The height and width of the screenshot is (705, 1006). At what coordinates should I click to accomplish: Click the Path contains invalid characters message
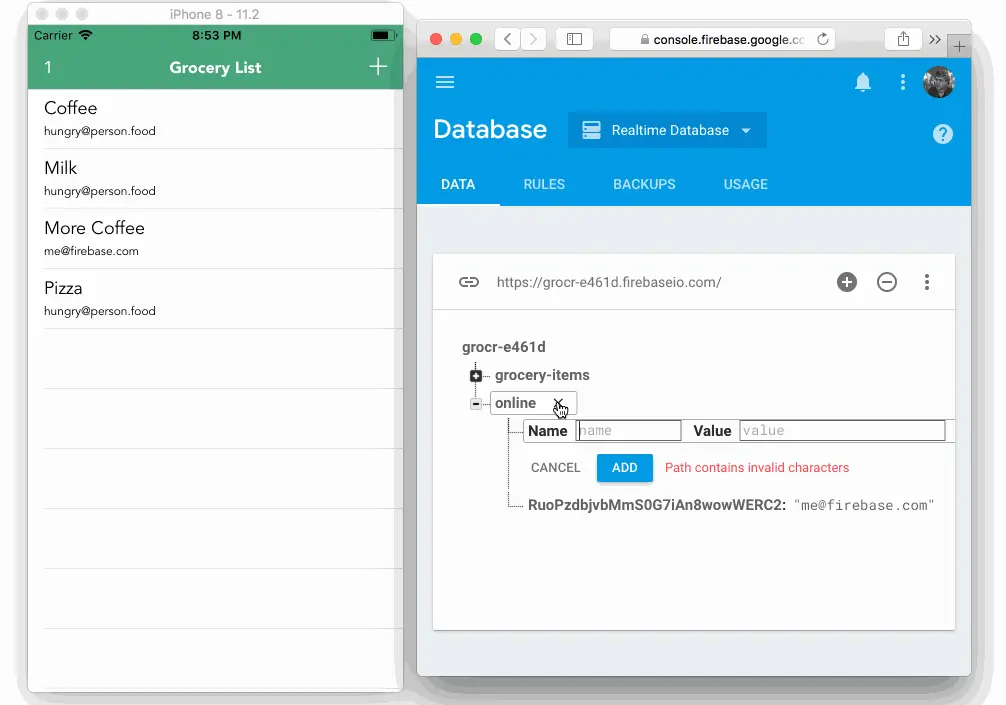(757, 468)
